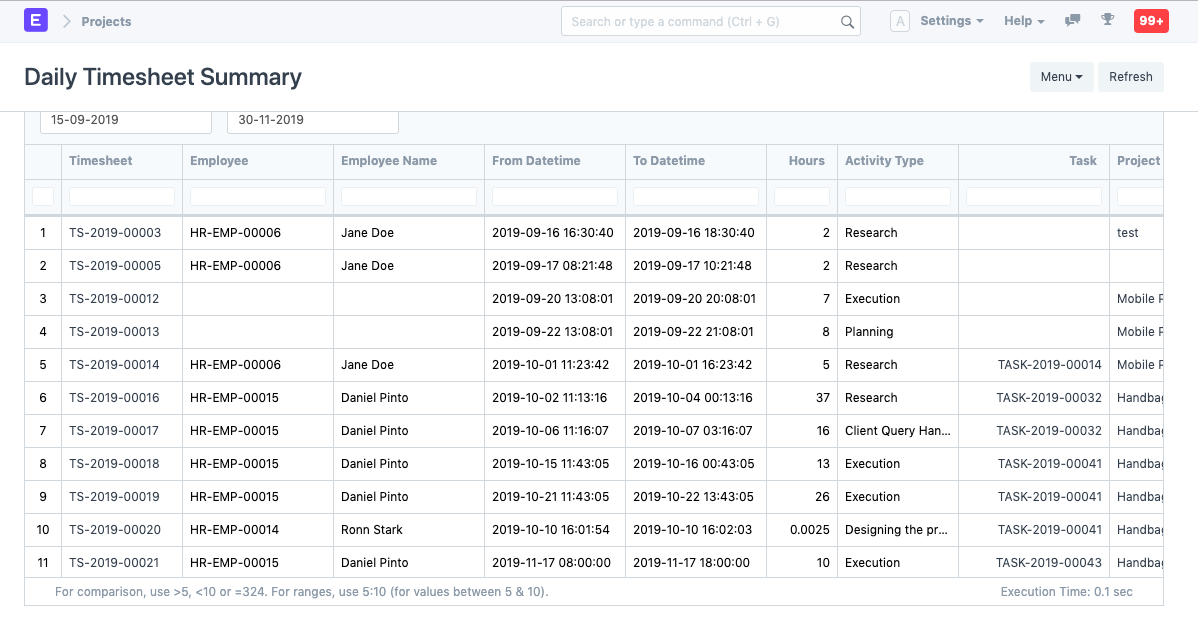Open notifications via the red 99+ badge
The image size is (1198, 636).
[x=1151, y=20]
